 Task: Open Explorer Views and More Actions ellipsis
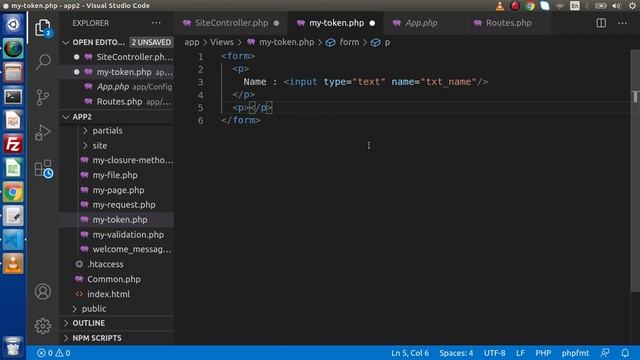tap(156, 23)
